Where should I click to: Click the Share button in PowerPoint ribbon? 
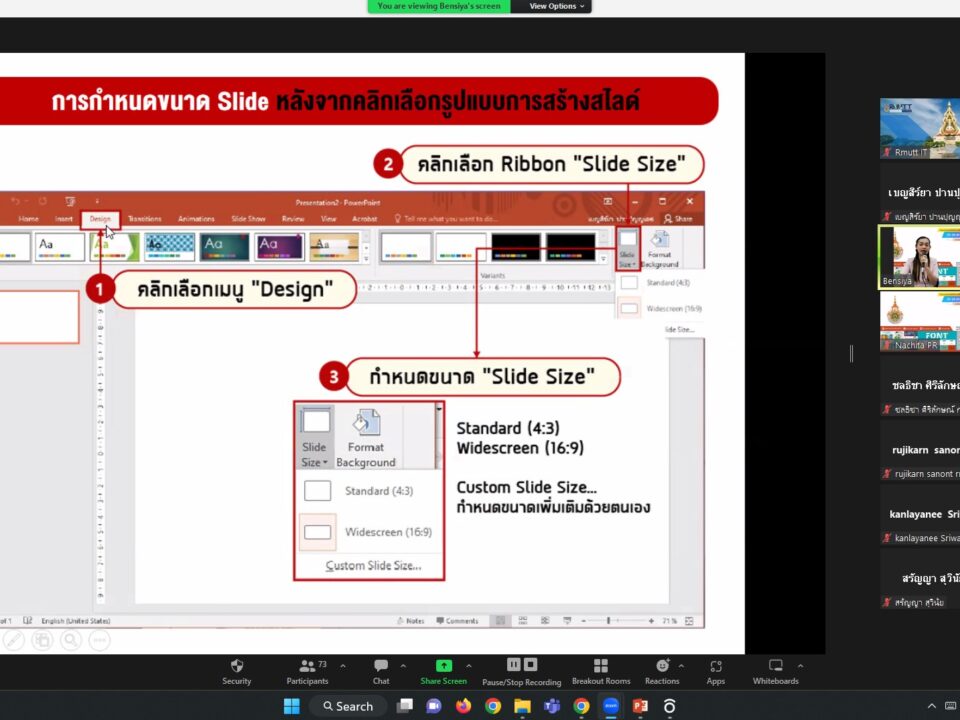click(x=678, y=219)
